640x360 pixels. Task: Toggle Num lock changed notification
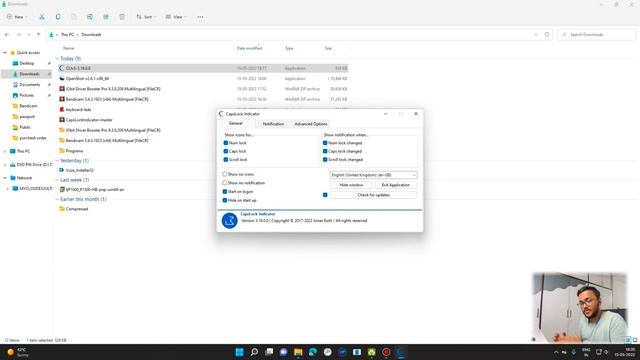click(x=325, y=143)
